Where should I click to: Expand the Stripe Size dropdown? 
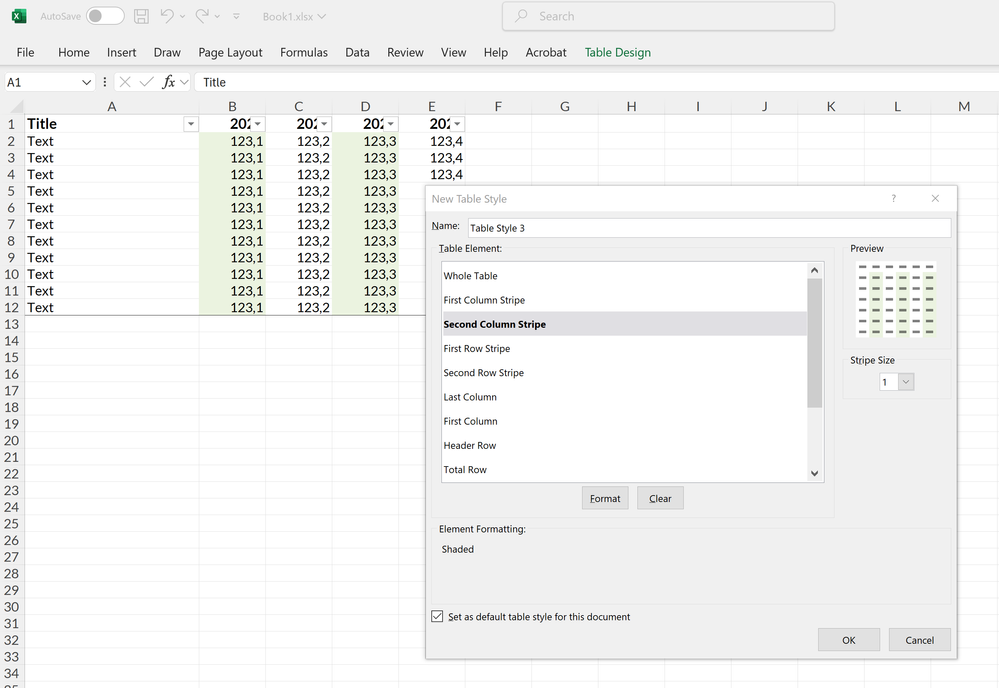pyautogui.click(x=906, y=382)
